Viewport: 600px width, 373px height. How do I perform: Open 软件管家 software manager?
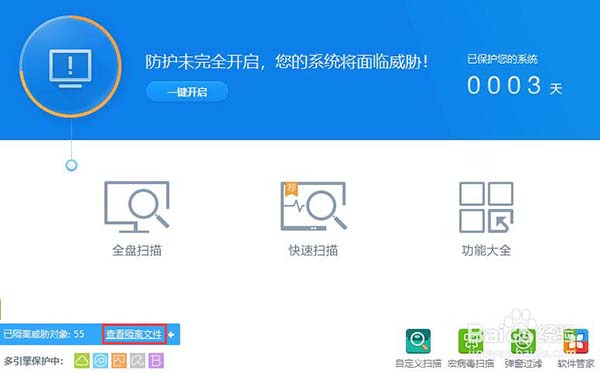pos(576,341)
